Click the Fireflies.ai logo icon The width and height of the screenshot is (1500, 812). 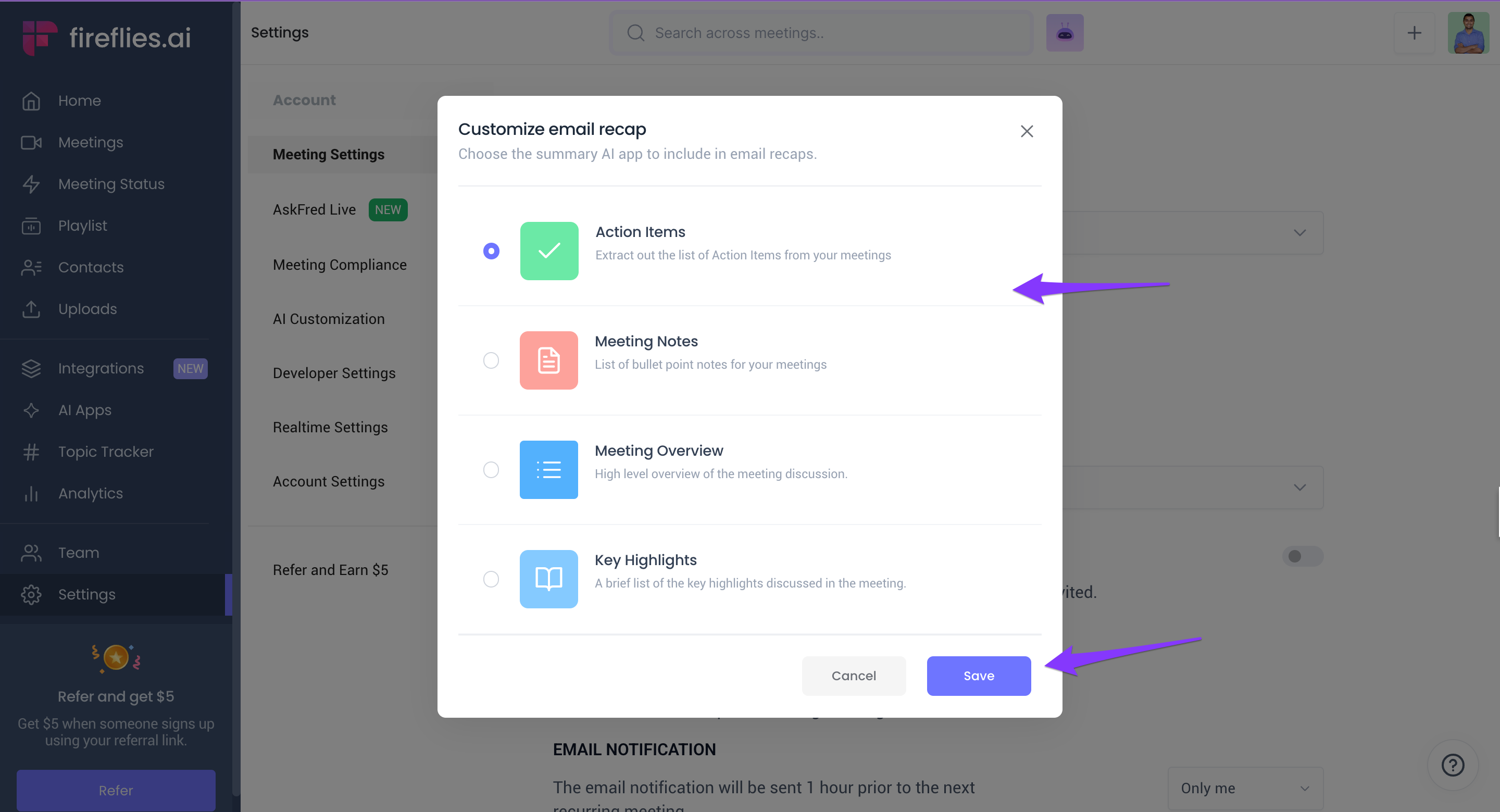tap(39, 38)
